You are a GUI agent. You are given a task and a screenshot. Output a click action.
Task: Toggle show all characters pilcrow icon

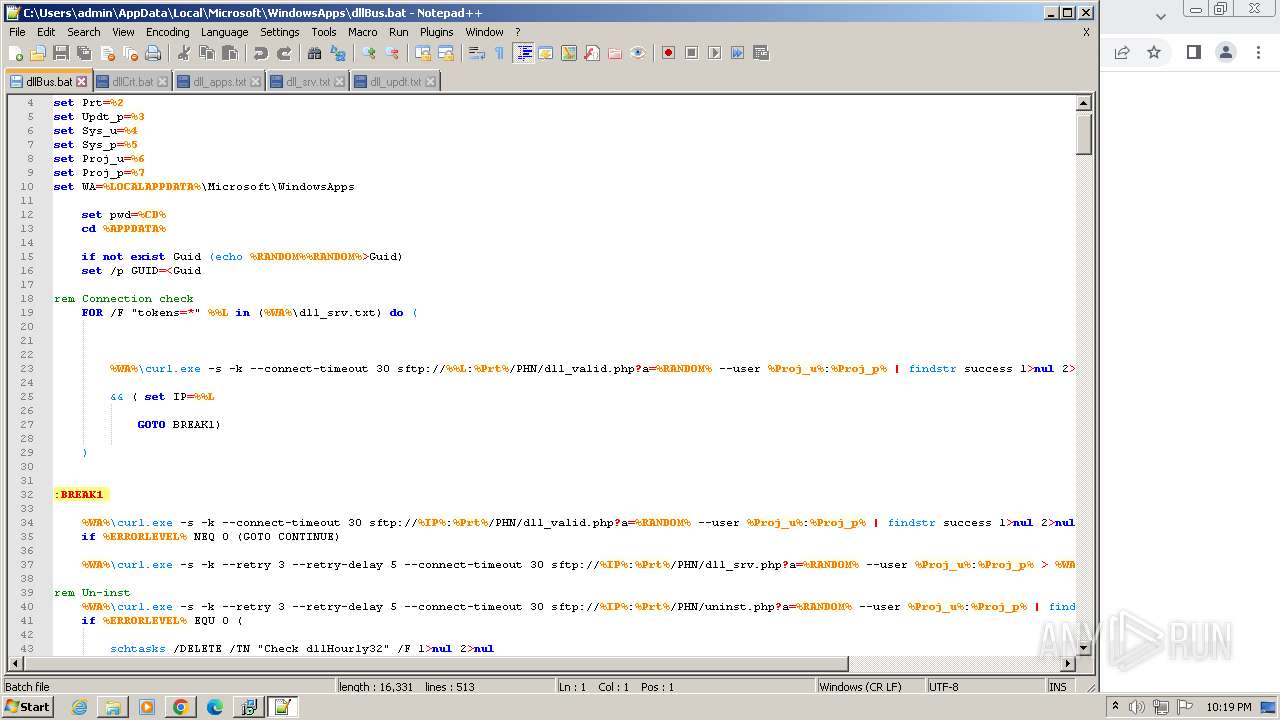point(499,53)
